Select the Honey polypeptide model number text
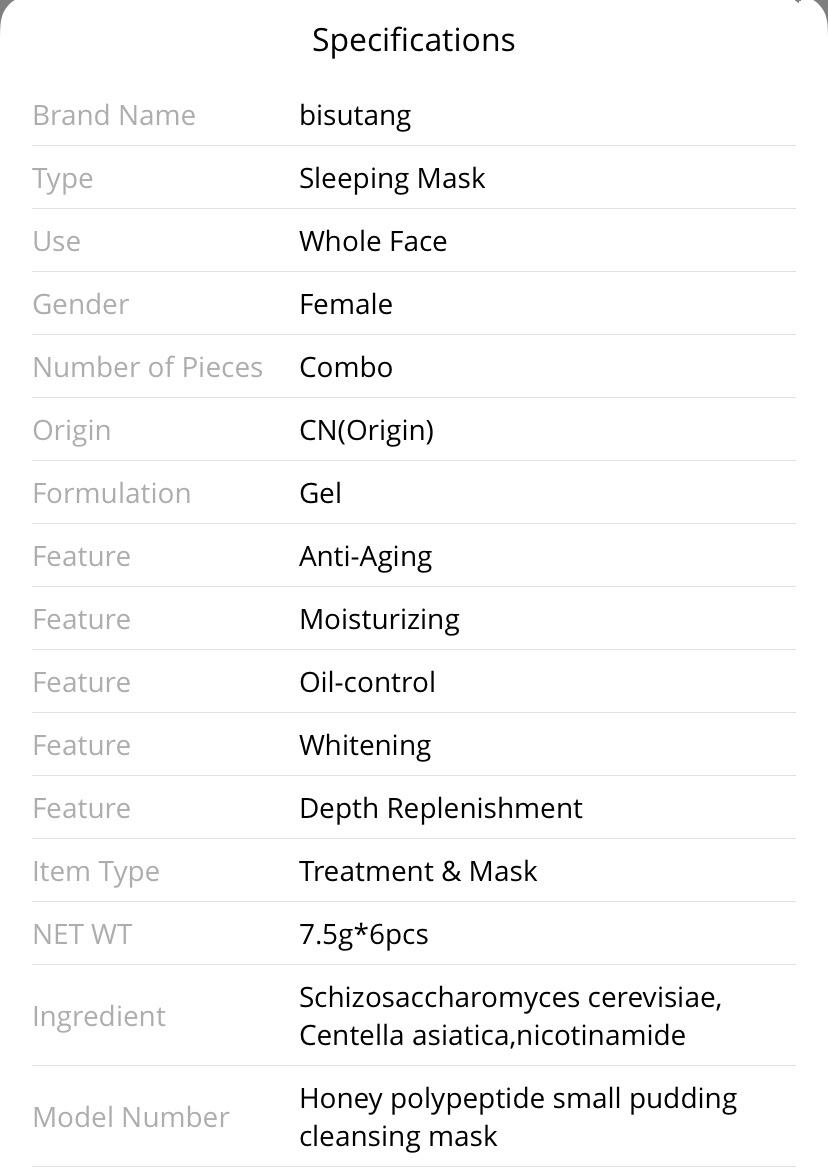Screen dimensions: 828x1168 tap(518, 1117)
